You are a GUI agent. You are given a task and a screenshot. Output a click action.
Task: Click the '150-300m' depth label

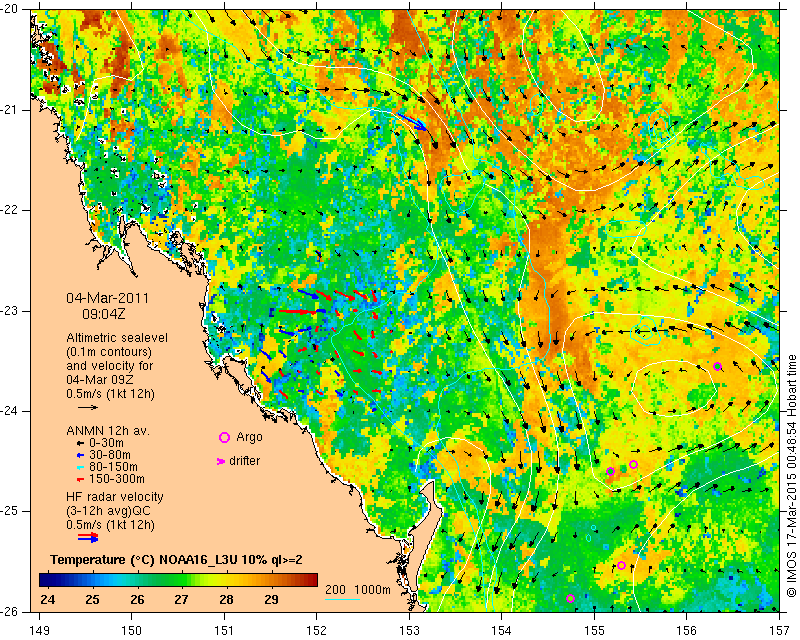pyautogui.click(x=116, y=479)
